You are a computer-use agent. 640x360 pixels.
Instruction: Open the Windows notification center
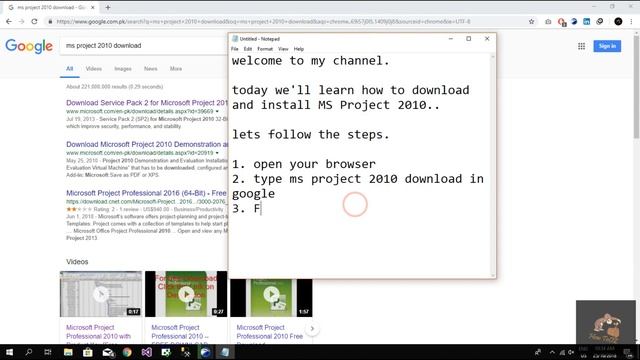pyautogui.click(x=629, y=352)
